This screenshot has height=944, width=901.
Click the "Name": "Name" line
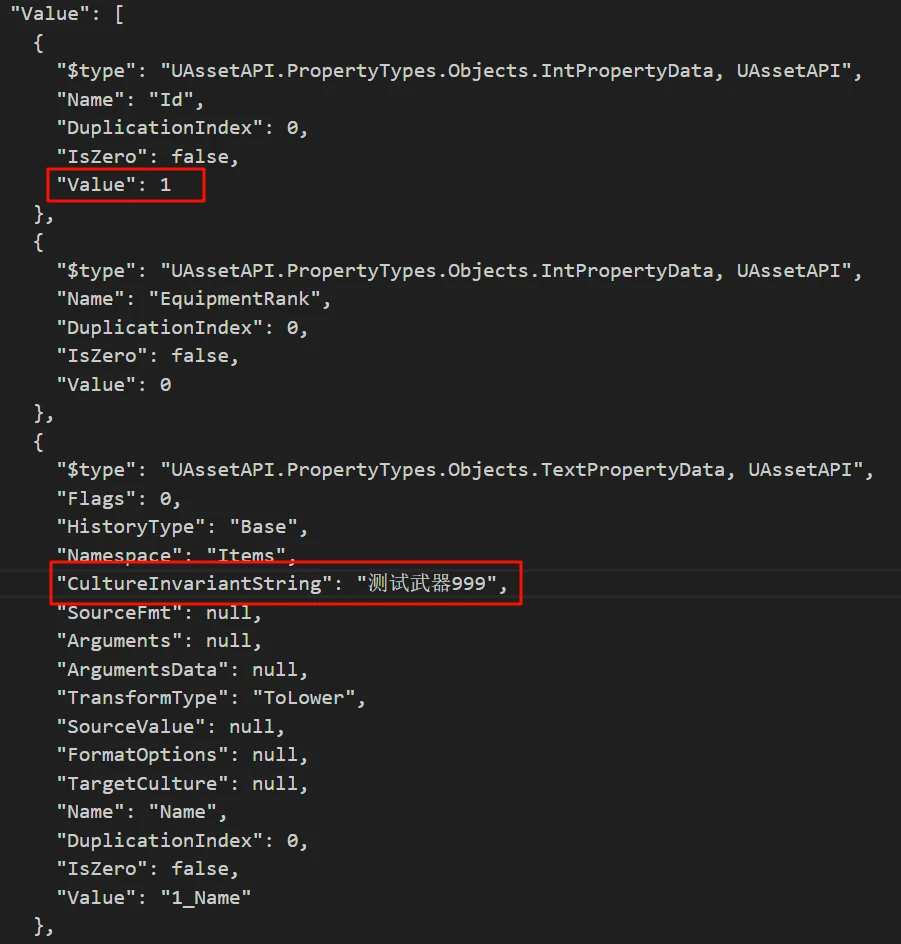pos(141,812)
